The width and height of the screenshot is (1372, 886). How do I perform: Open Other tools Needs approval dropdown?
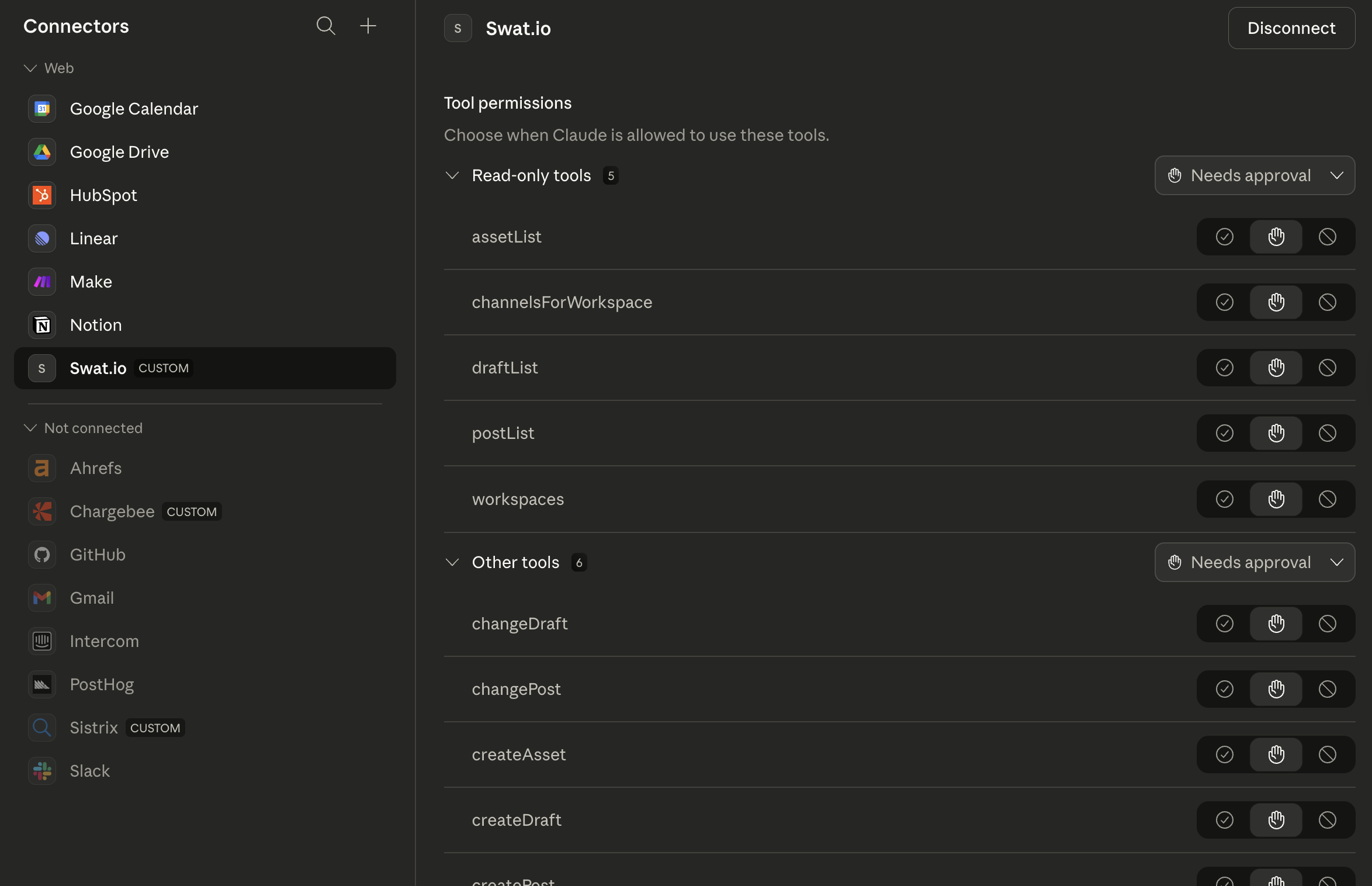tap(1255, 562)
